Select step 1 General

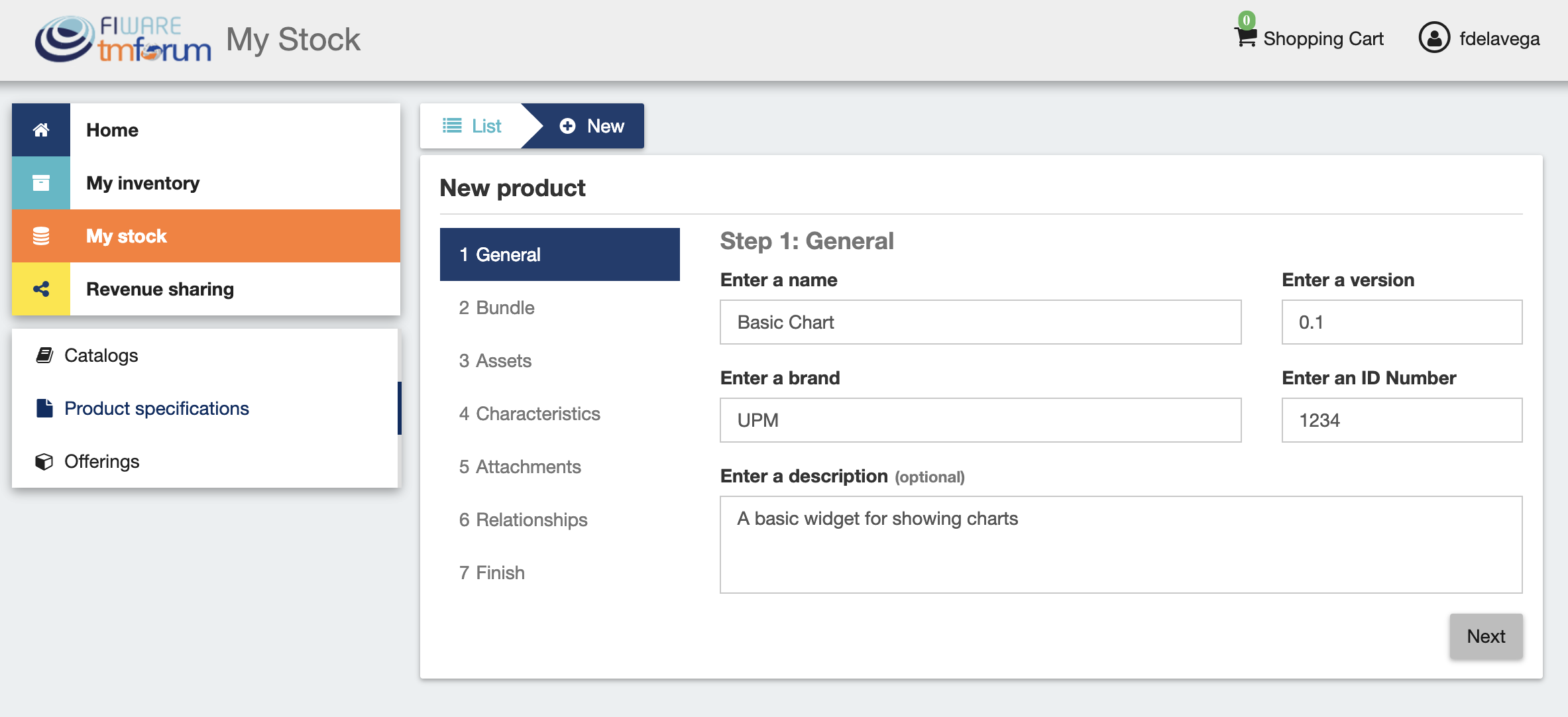[560, 254]
